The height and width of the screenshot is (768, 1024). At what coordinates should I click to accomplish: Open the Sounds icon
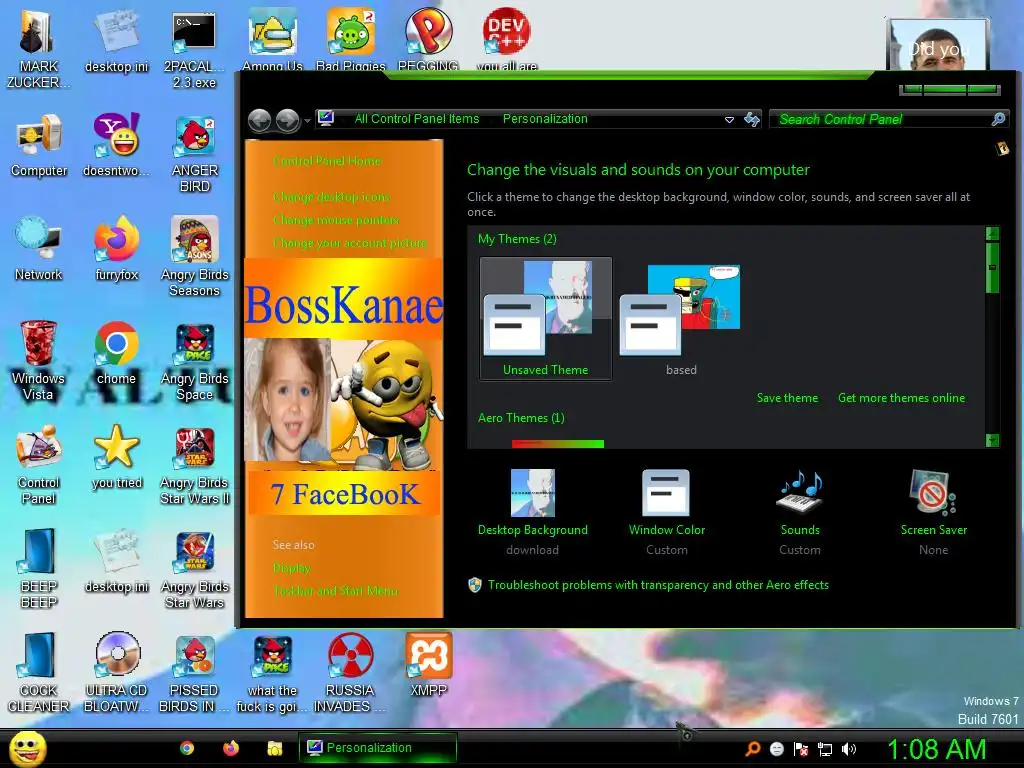[800, 493]
